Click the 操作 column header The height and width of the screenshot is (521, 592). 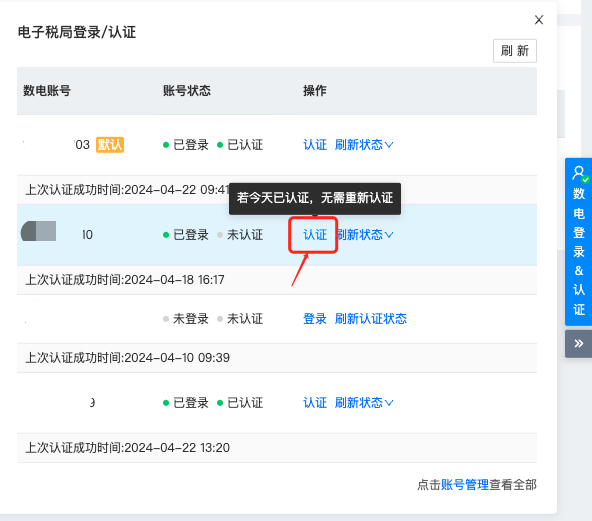coord(314,91)
